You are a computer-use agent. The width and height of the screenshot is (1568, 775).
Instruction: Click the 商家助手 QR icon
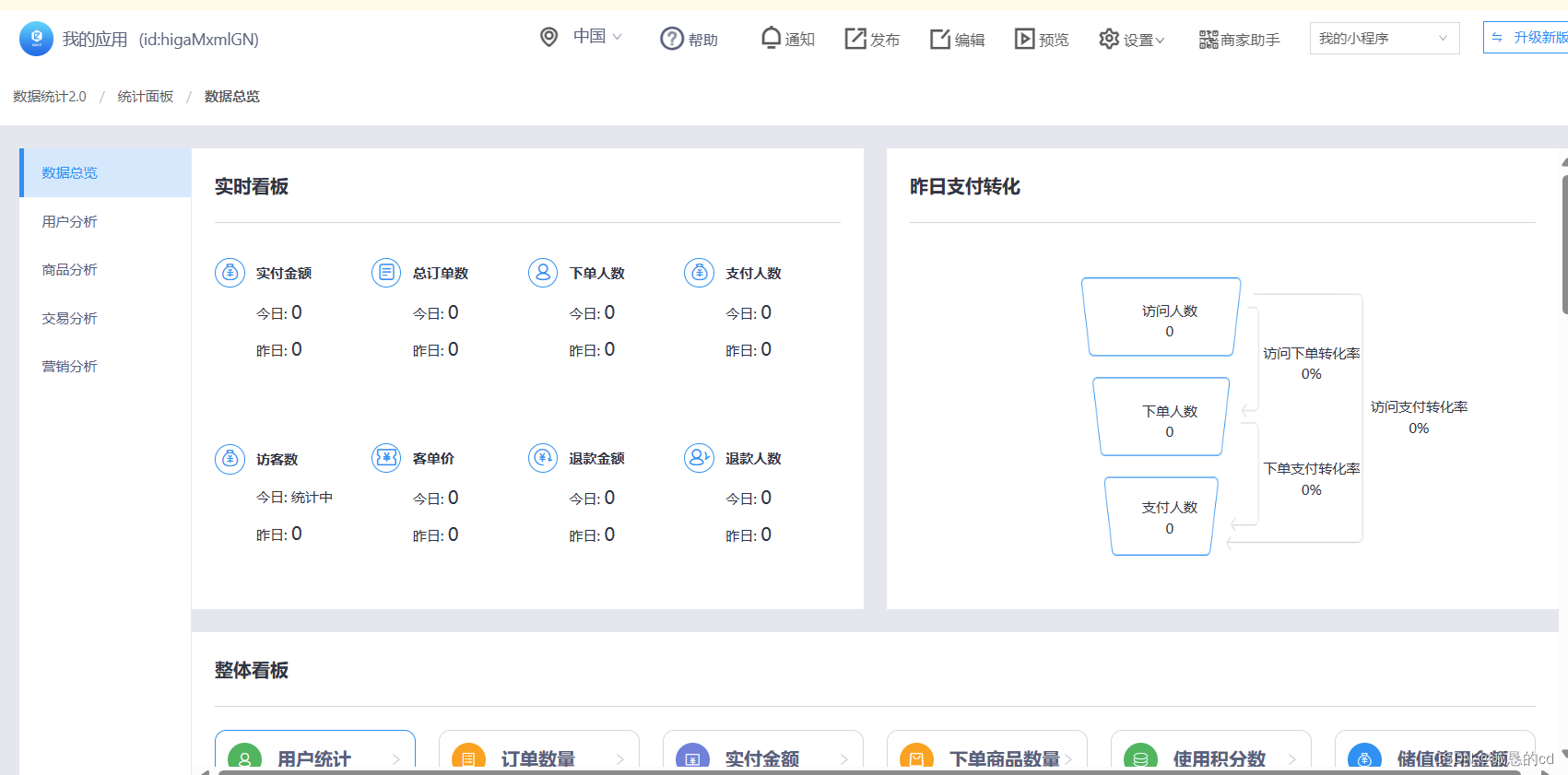click(x=1208, y=40)
